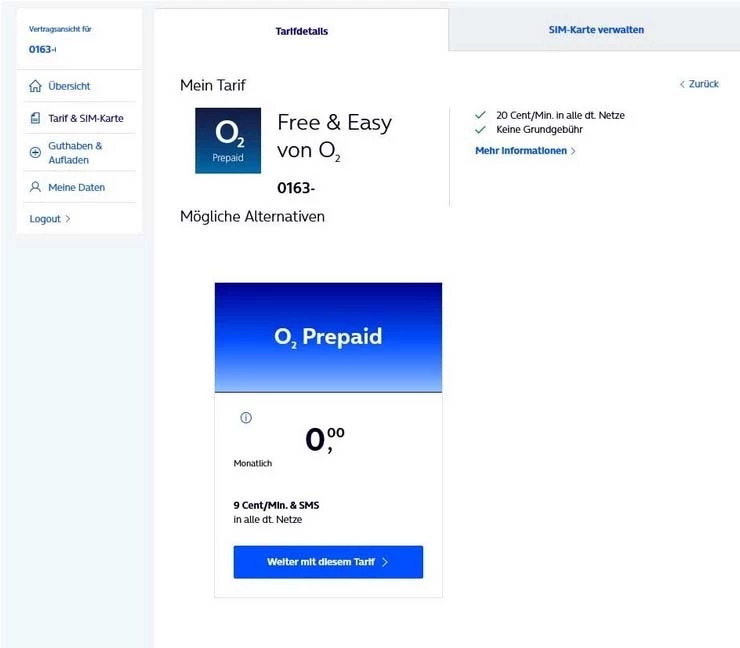
Task: Open the Mehr Informationen link
Action: [x=521, y=151]
